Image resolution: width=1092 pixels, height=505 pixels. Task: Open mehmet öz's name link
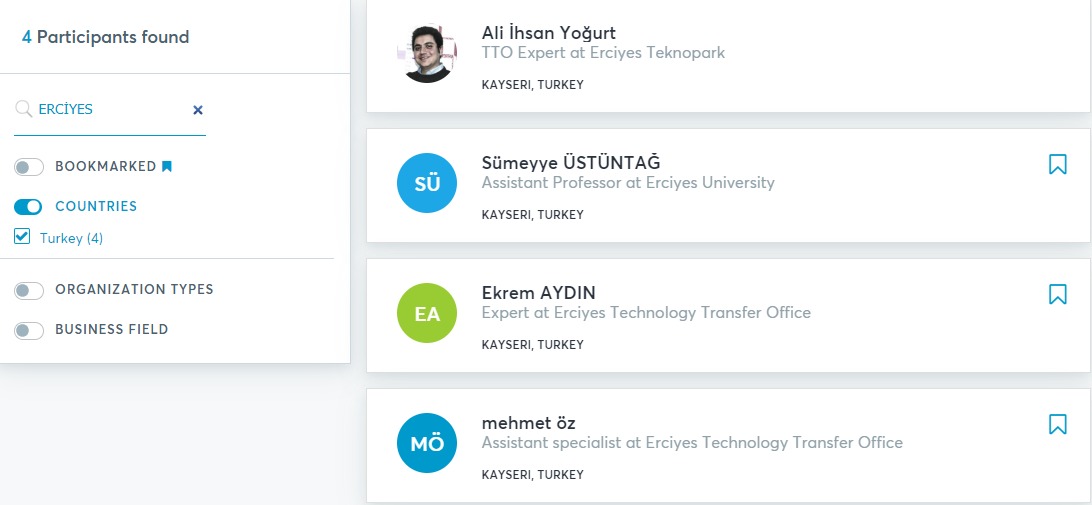(x=528, y=423)
